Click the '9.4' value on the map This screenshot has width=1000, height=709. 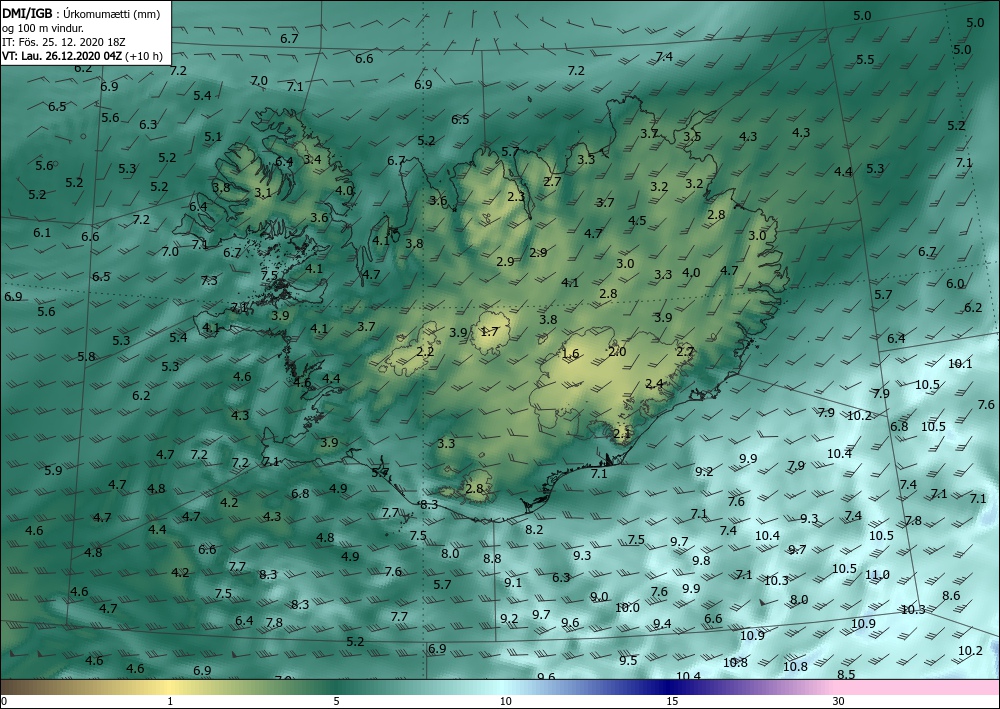tap(662, 623)
